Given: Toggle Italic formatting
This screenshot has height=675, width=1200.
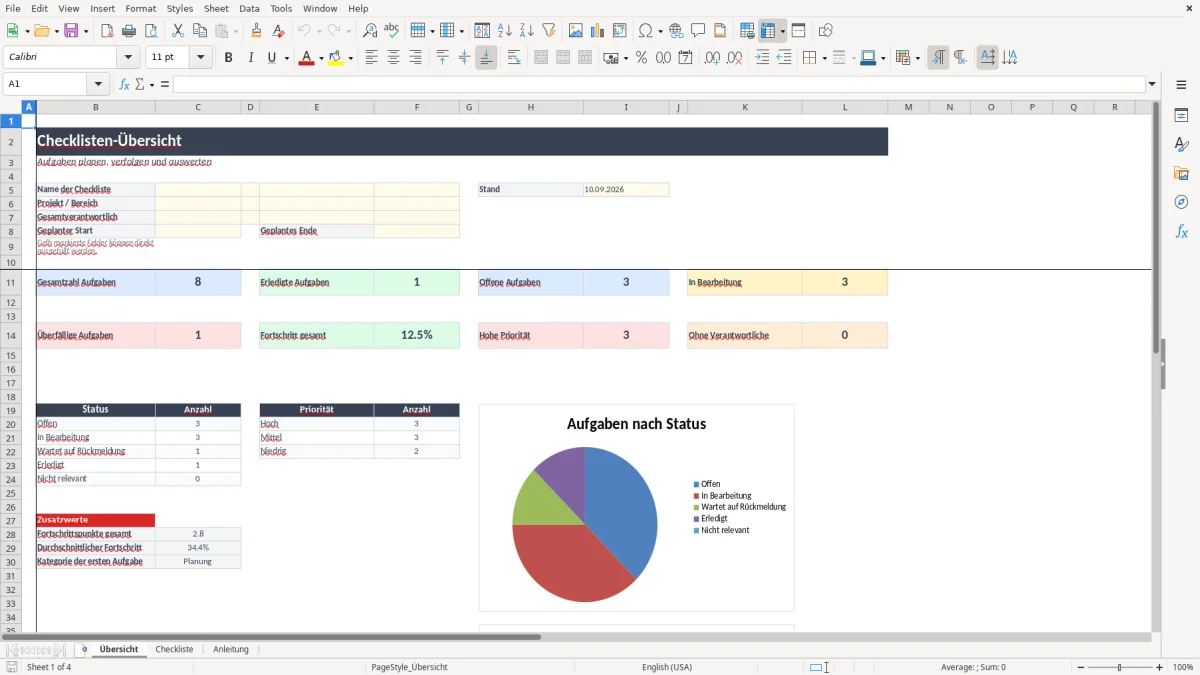Looking at the screenshot, I should [250, 58].
